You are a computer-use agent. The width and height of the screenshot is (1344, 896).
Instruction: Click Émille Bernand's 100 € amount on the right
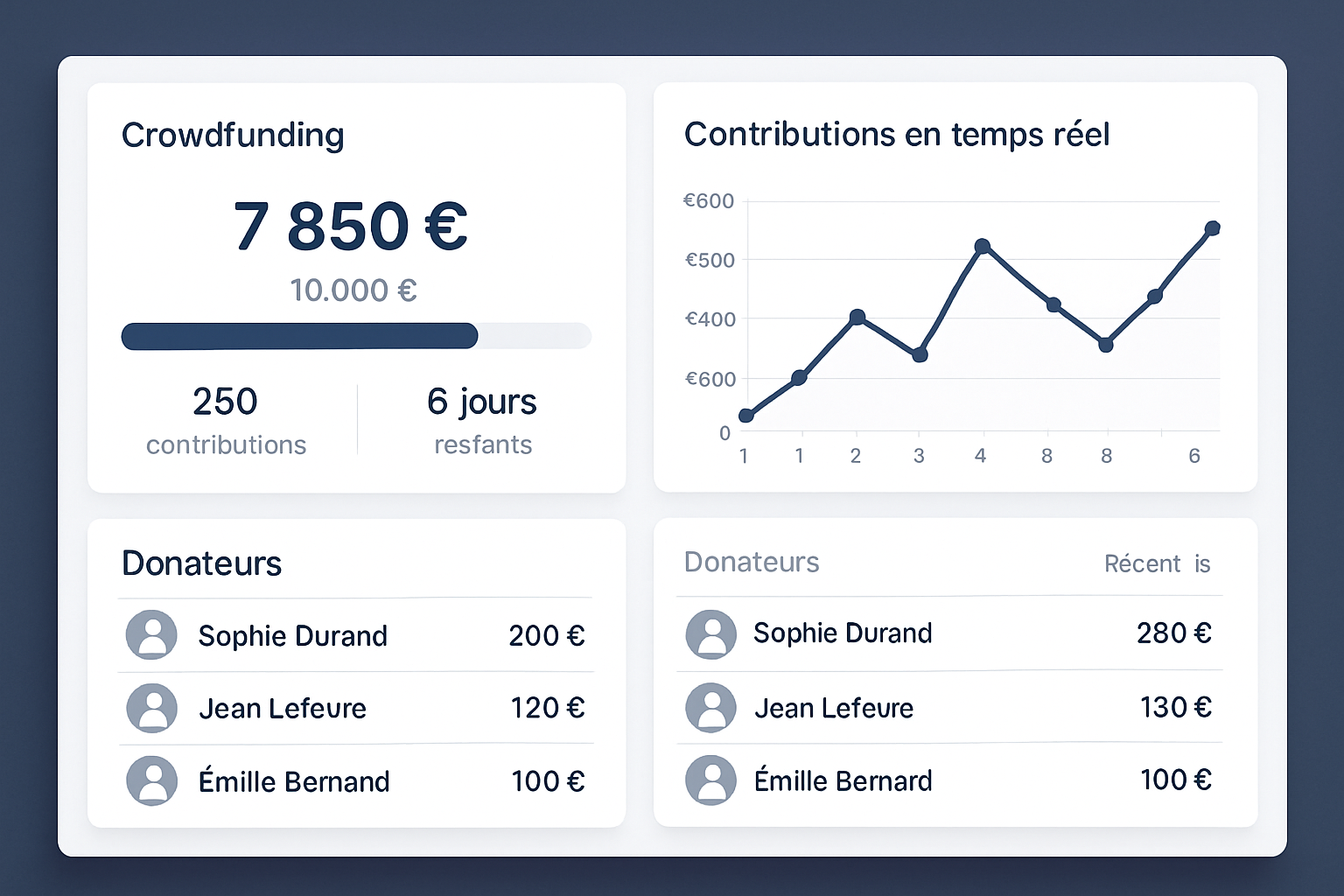(x=1176, y=779)
